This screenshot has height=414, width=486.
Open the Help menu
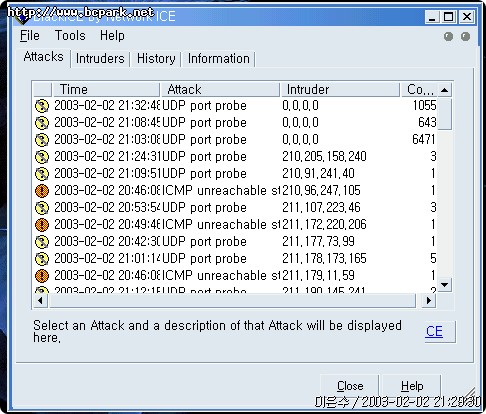coord(112,36)
